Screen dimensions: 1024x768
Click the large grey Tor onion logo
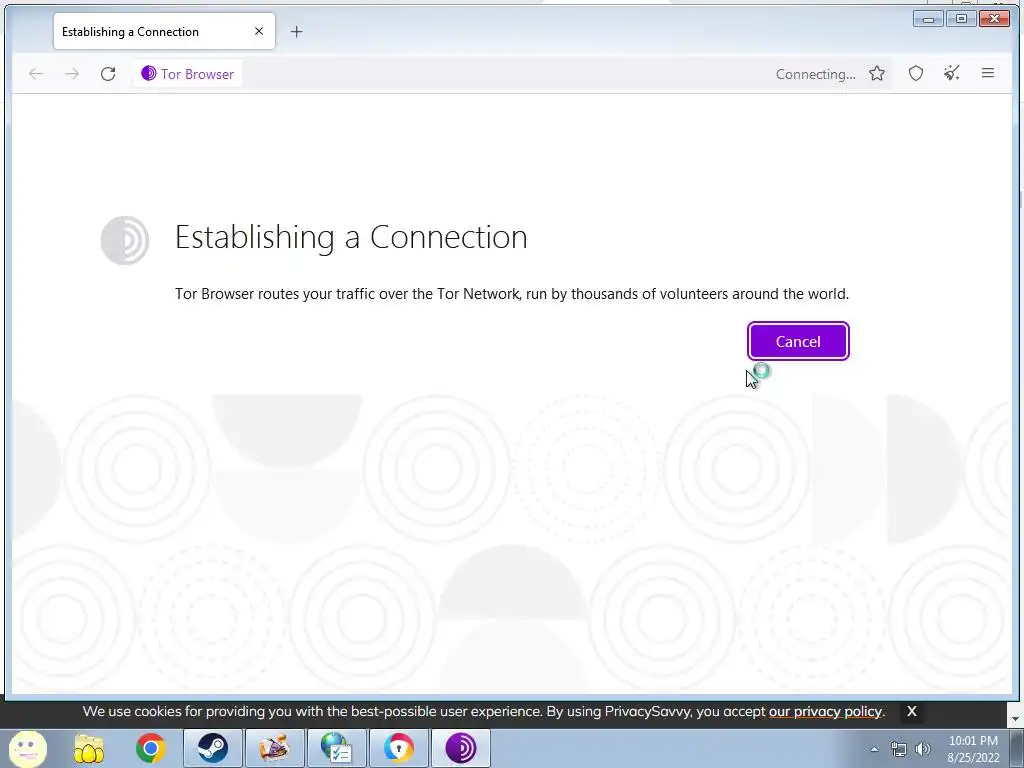[125, 240]
